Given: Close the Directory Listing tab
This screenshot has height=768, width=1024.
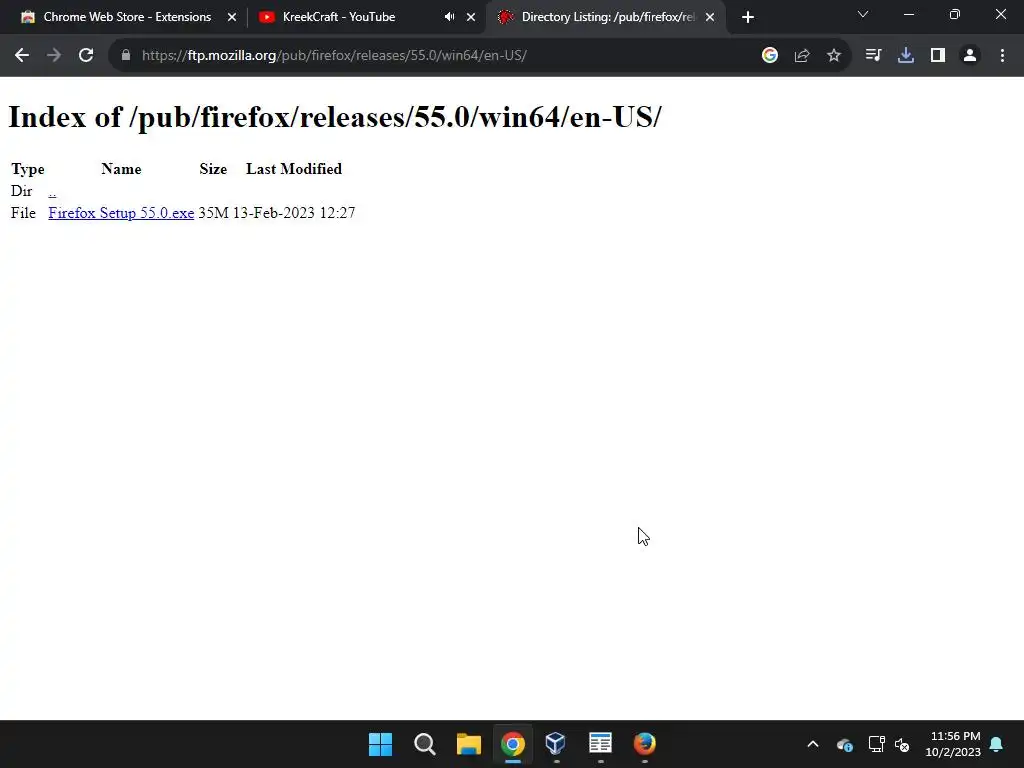Looking at the screenshot, I should coord(710,17).
